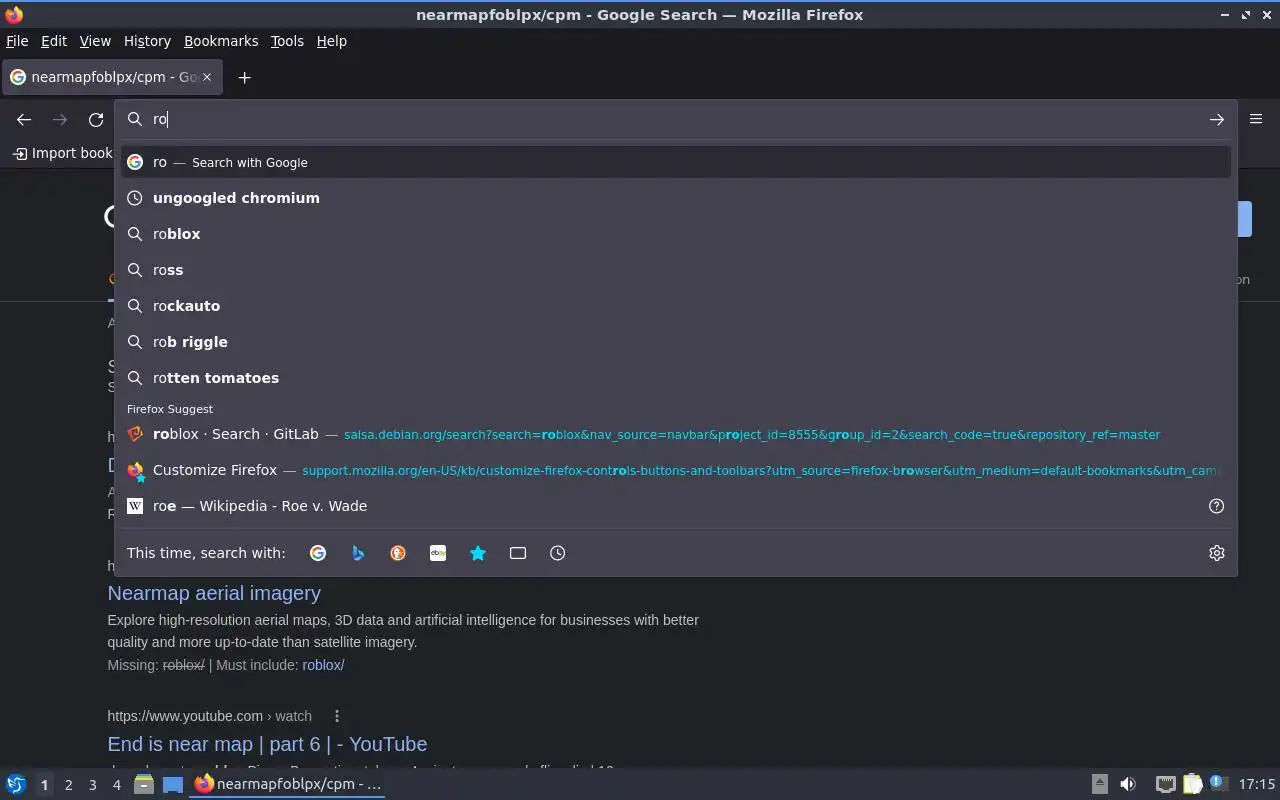Open the Firefox hamburger application menu

1256,119
